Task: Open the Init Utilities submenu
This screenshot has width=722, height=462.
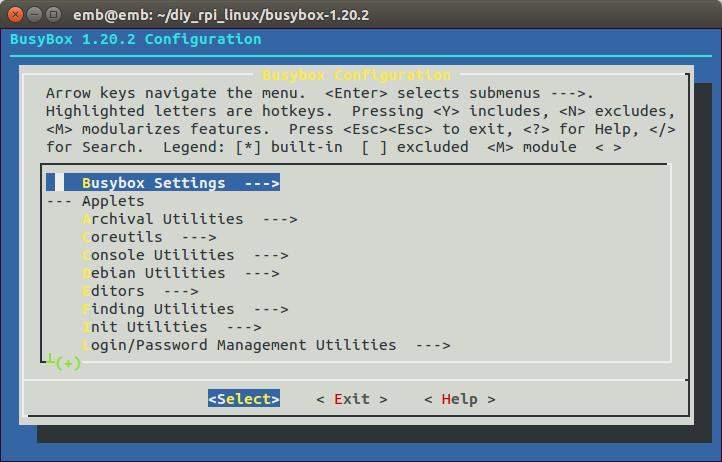Action: (x=172, y=327)
